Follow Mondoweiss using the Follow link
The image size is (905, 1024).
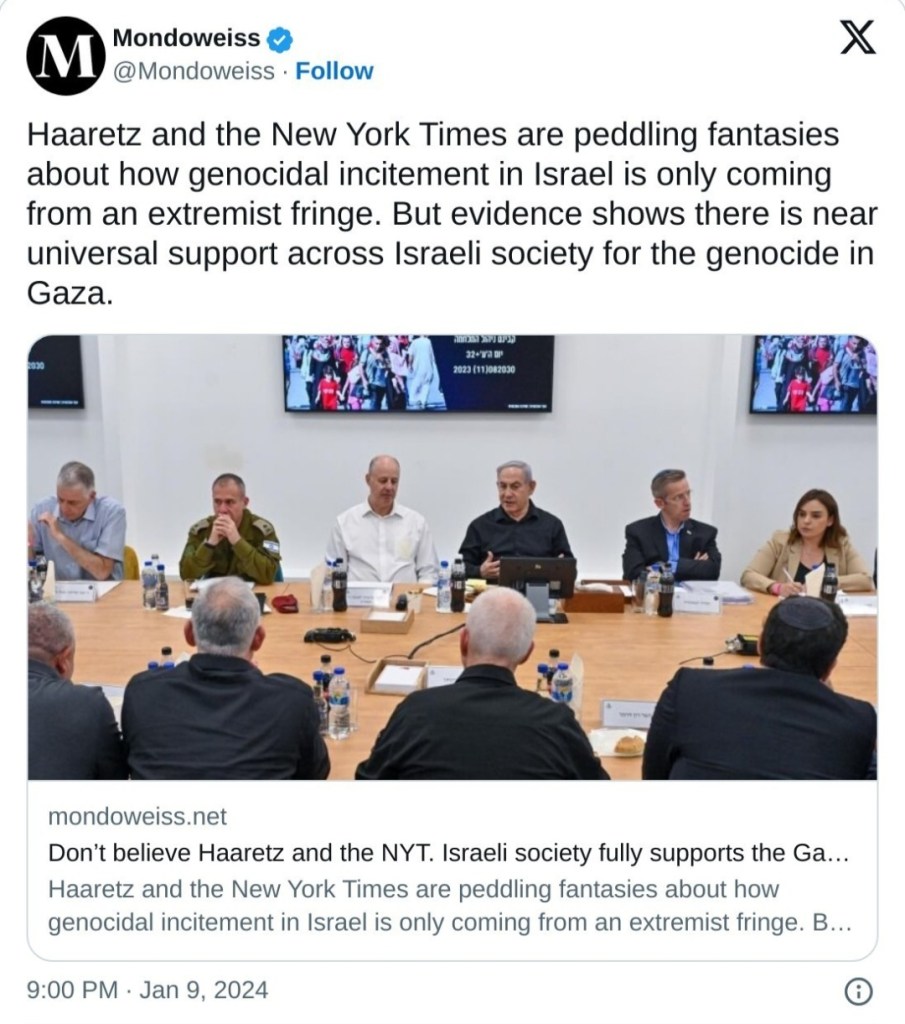point(334,71)
